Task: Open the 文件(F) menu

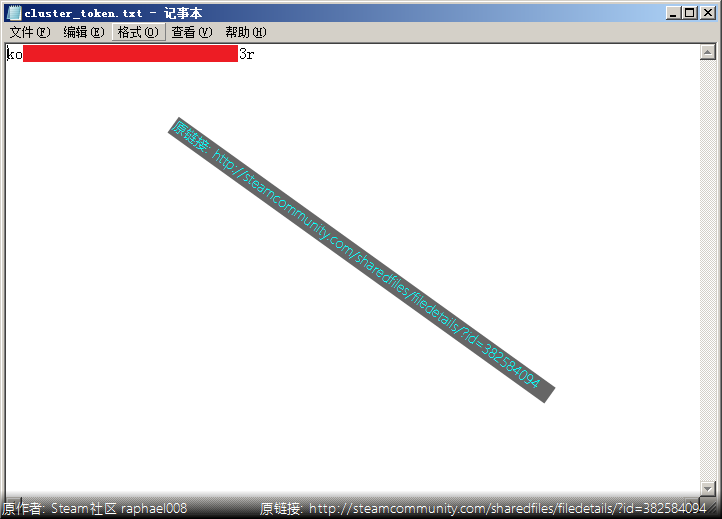Action: click(x=30, y=32)
